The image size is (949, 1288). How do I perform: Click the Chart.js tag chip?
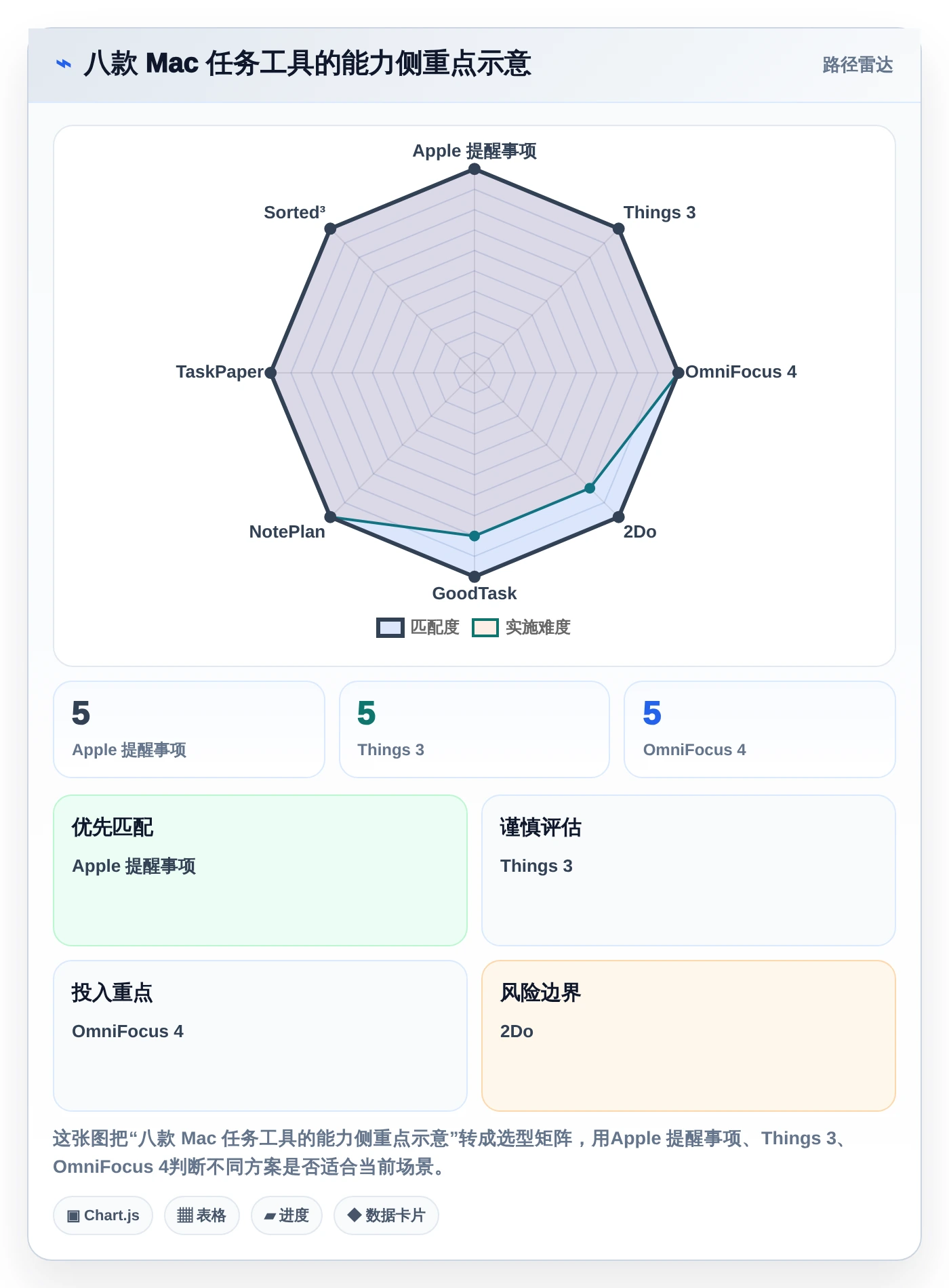click(103, 1215)
